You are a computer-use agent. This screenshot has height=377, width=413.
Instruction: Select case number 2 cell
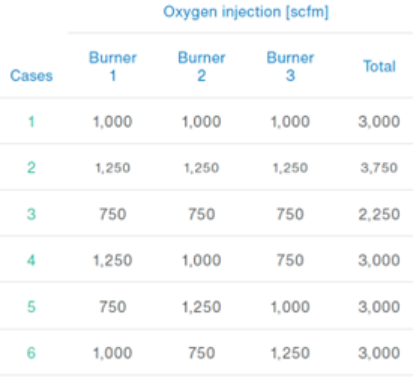coord(31,168)
